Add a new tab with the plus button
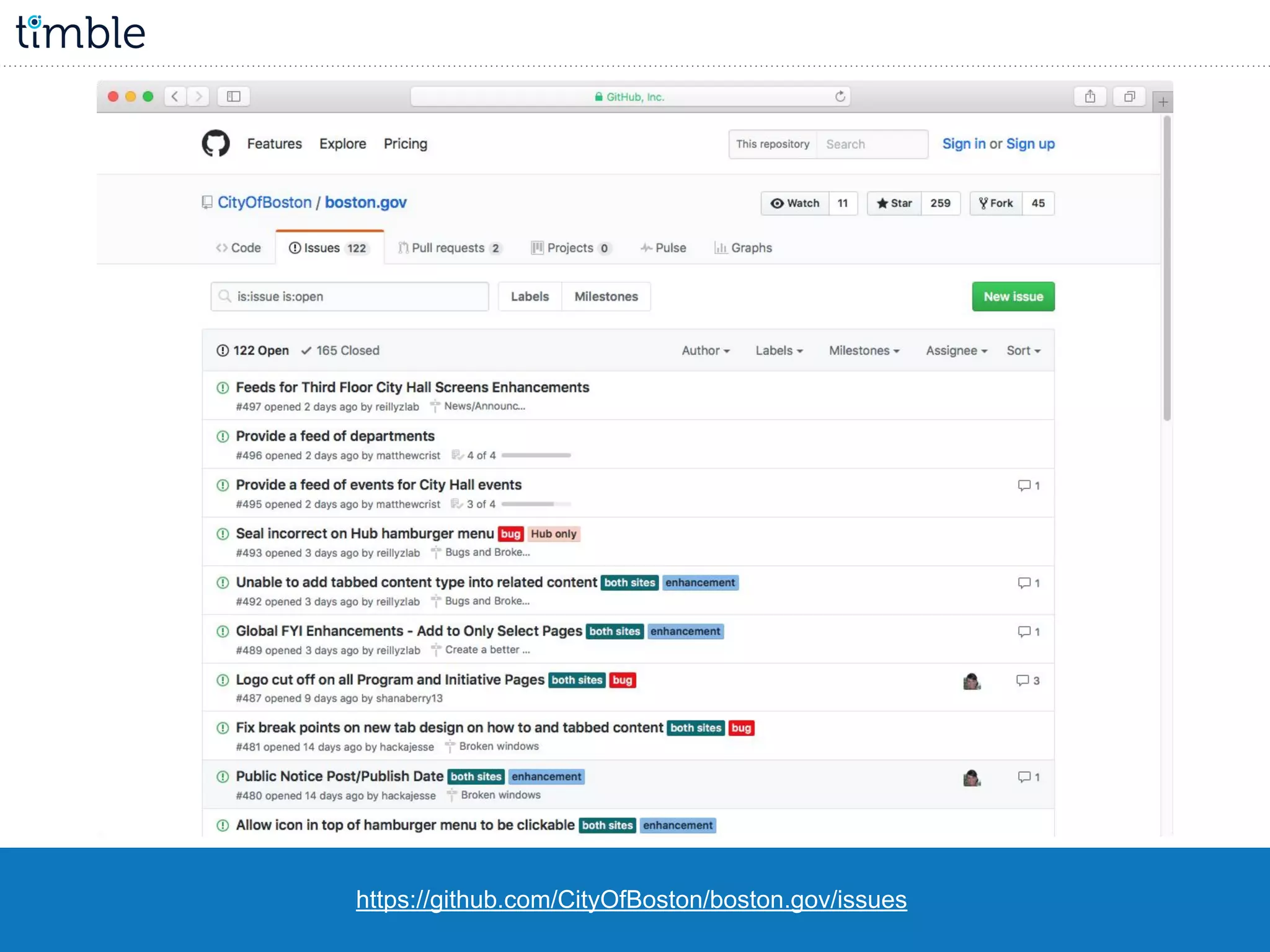This screenshot has width=1270, height=952. point(1163,102)
